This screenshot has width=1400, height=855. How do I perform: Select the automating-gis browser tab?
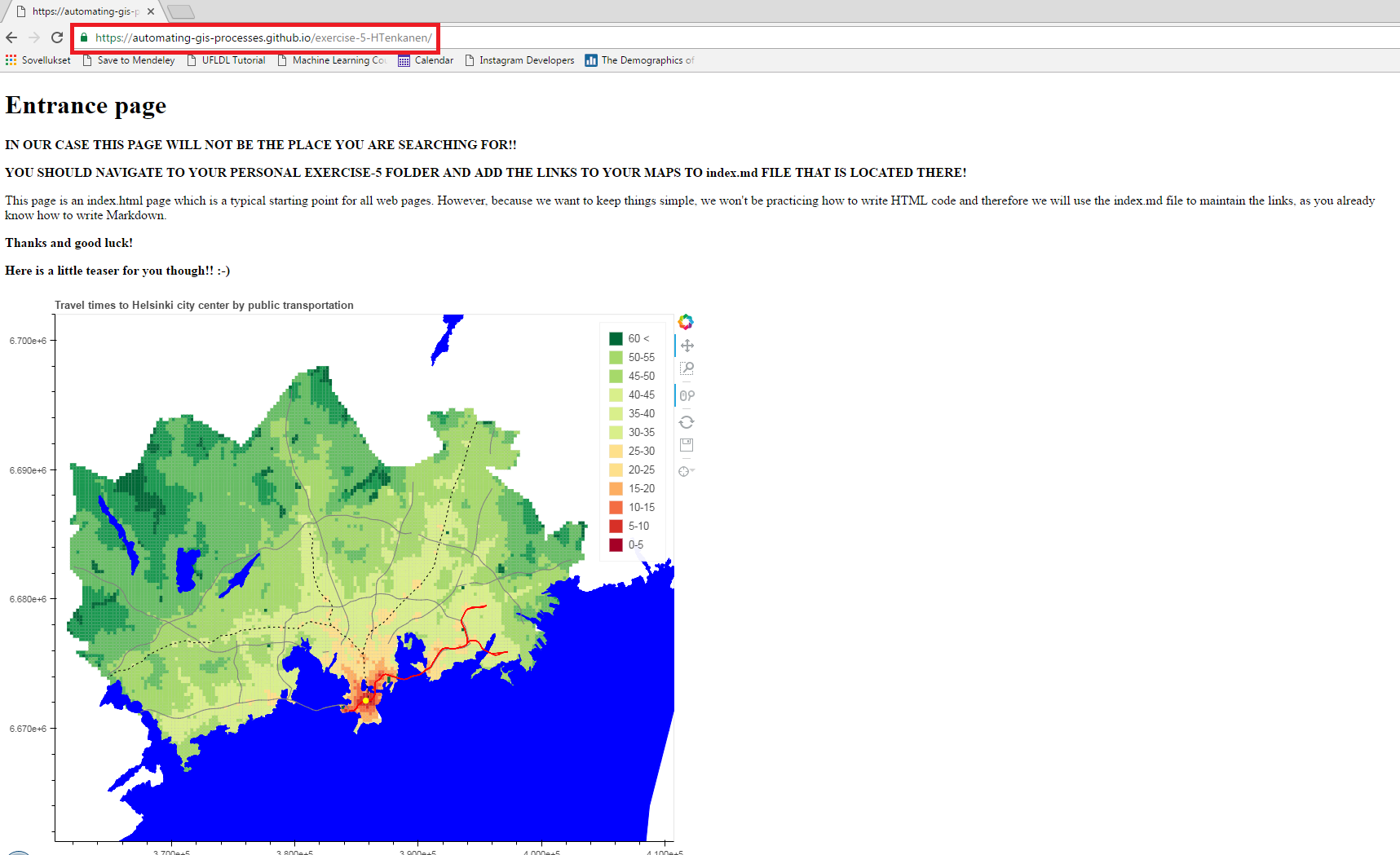coord(82,11)
